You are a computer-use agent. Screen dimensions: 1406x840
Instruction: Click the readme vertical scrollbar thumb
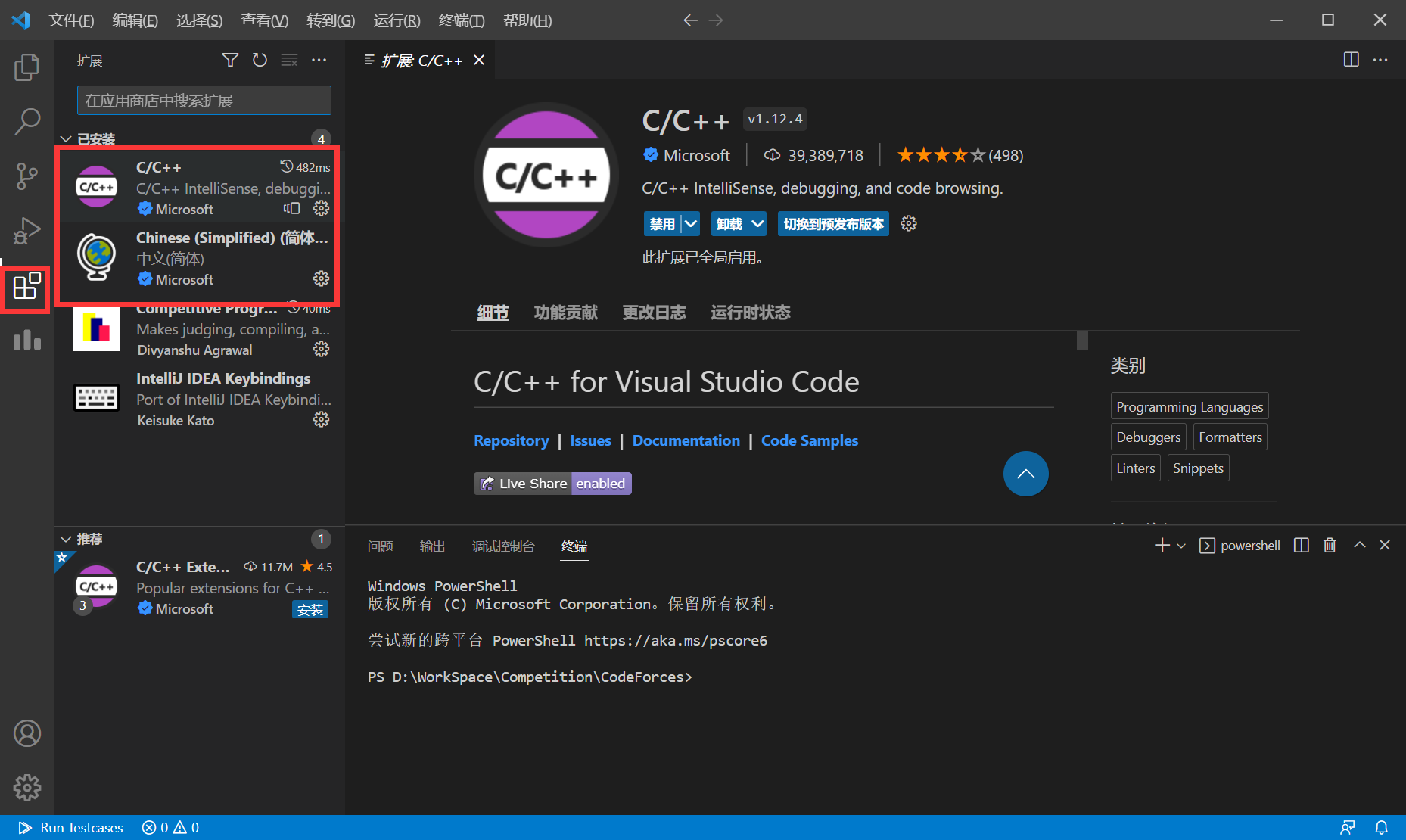[x=1082, y=341]
